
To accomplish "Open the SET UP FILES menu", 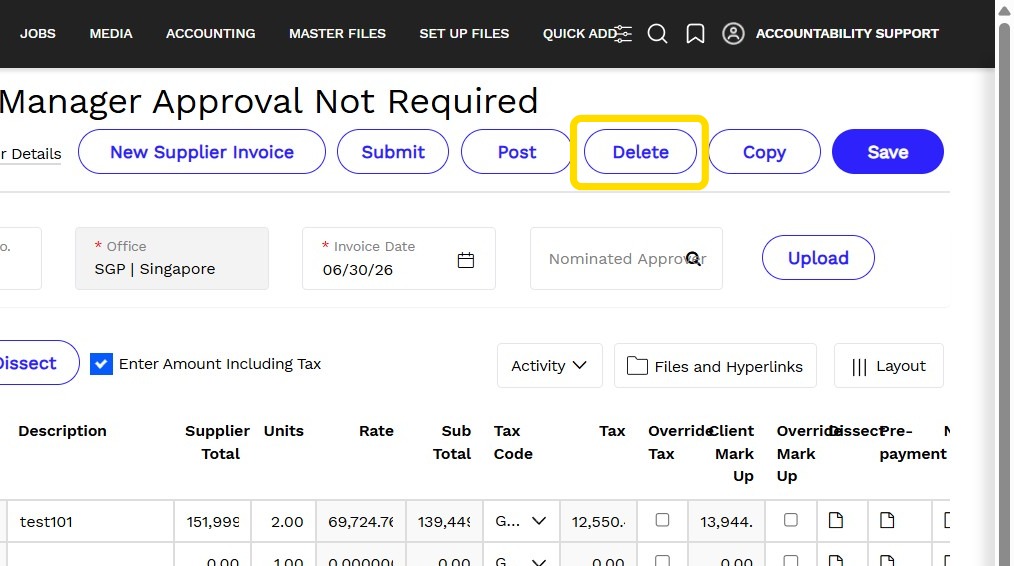I will pyautogui.click(x=464, y=34).
